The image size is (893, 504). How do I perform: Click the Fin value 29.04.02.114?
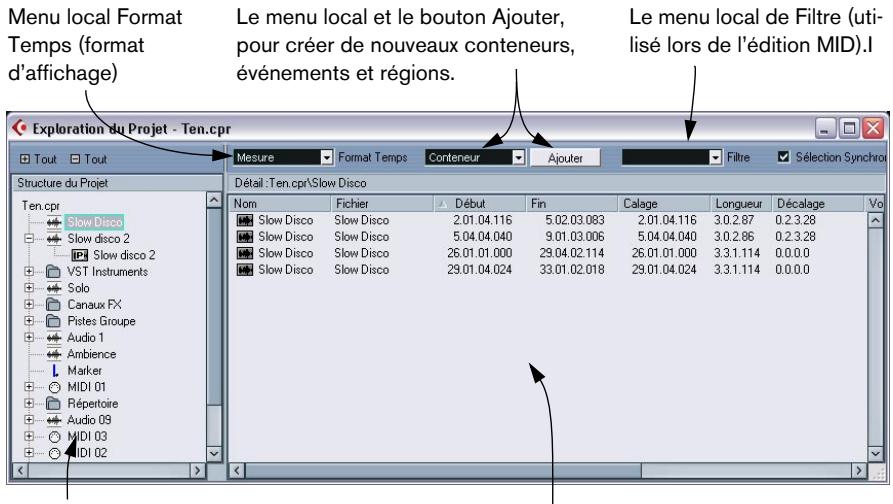[572, 253]
